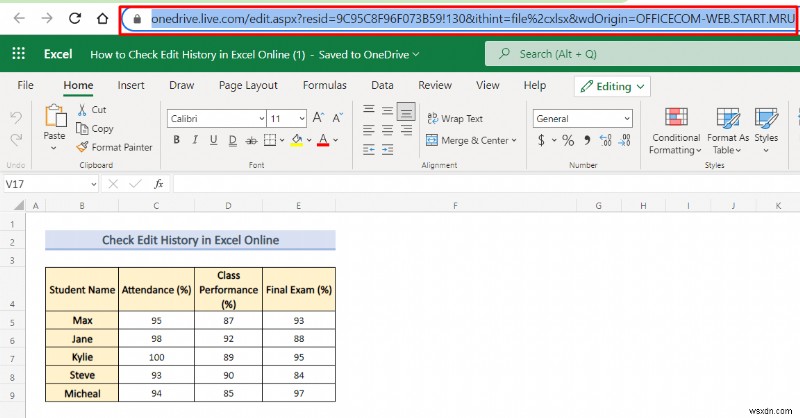The height and width of the screenshot is (418, 800).
Task: Switch to the Insert tab
Action: click(131, 85)
